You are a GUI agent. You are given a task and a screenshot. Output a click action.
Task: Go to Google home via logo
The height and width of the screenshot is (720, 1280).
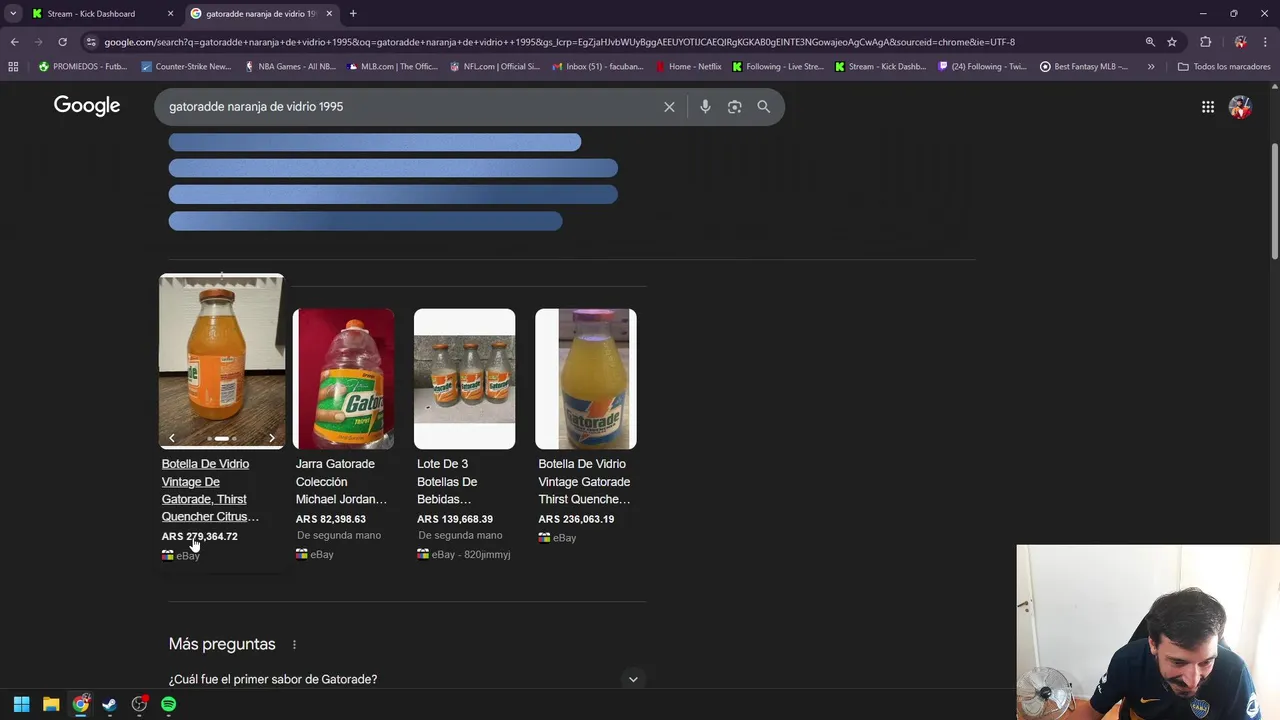coord(87,106)
